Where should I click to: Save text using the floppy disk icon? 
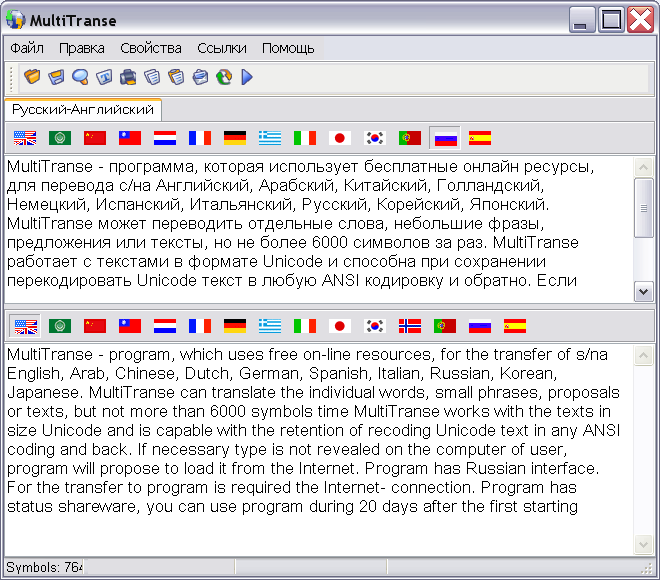[56, 77]
